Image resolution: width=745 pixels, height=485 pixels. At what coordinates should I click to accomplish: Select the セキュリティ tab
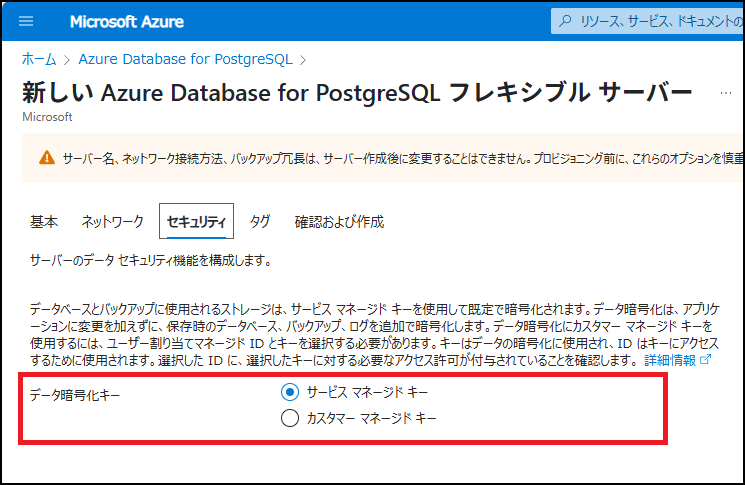(x=196, y=221)
